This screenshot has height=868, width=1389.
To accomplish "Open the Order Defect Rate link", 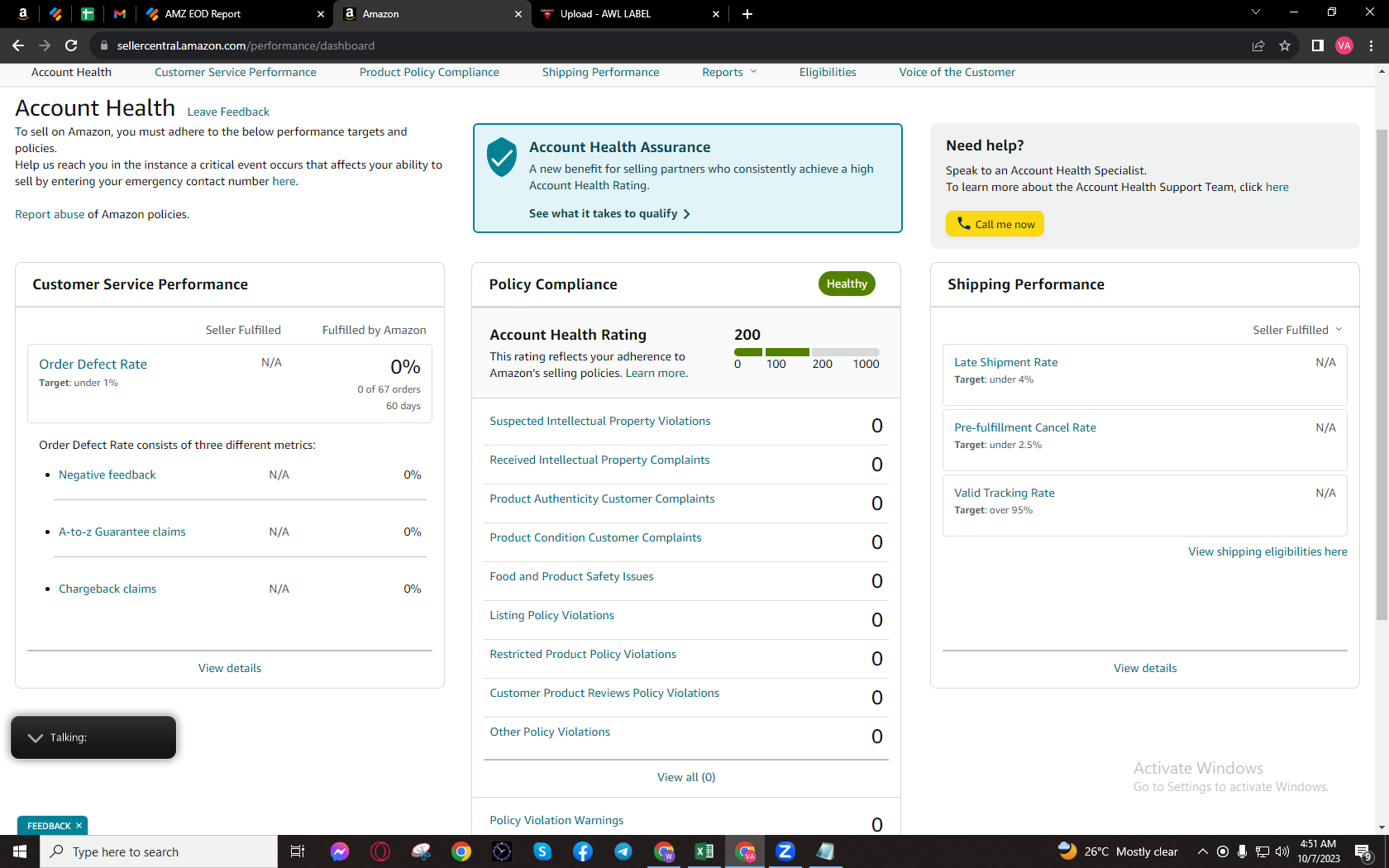I will 93,365.
